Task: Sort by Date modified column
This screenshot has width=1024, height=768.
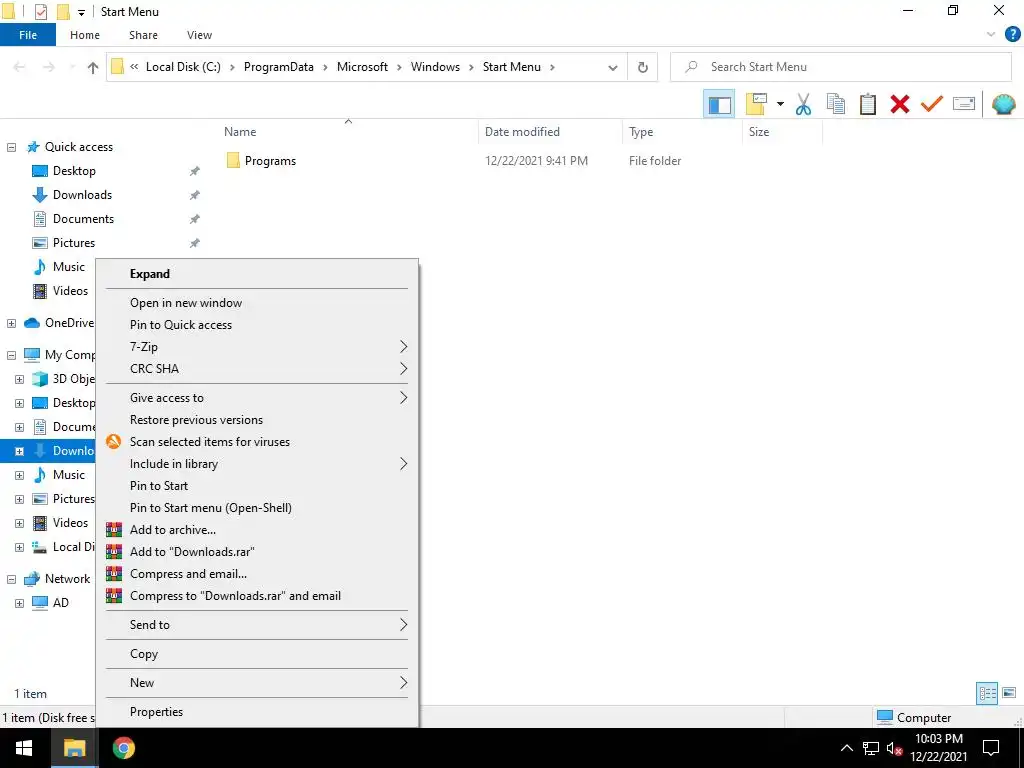Action: (x=551, y=132)
